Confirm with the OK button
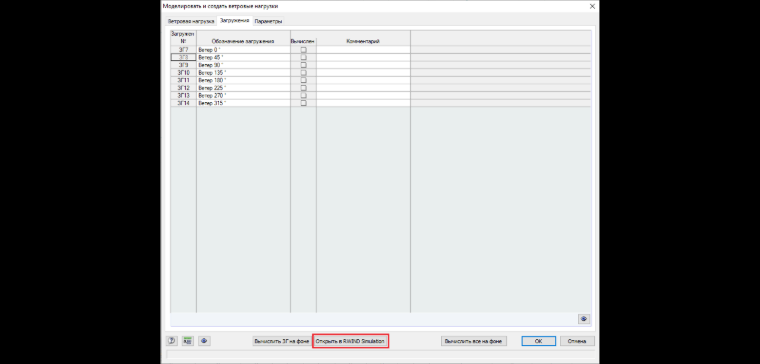760x364 pixels. click(x=538, y=341)
